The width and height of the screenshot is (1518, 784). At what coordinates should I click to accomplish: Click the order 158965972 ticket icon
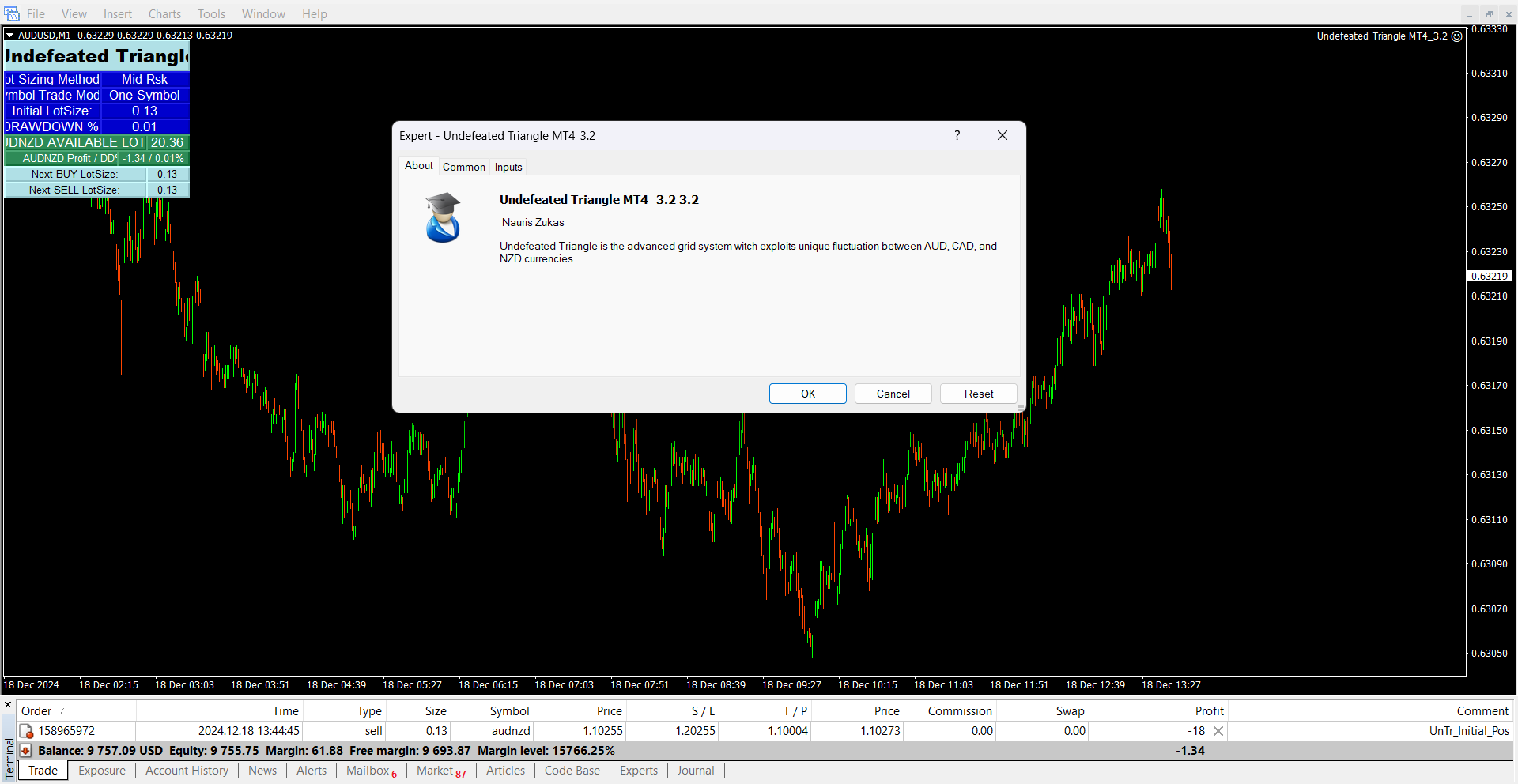26,731
